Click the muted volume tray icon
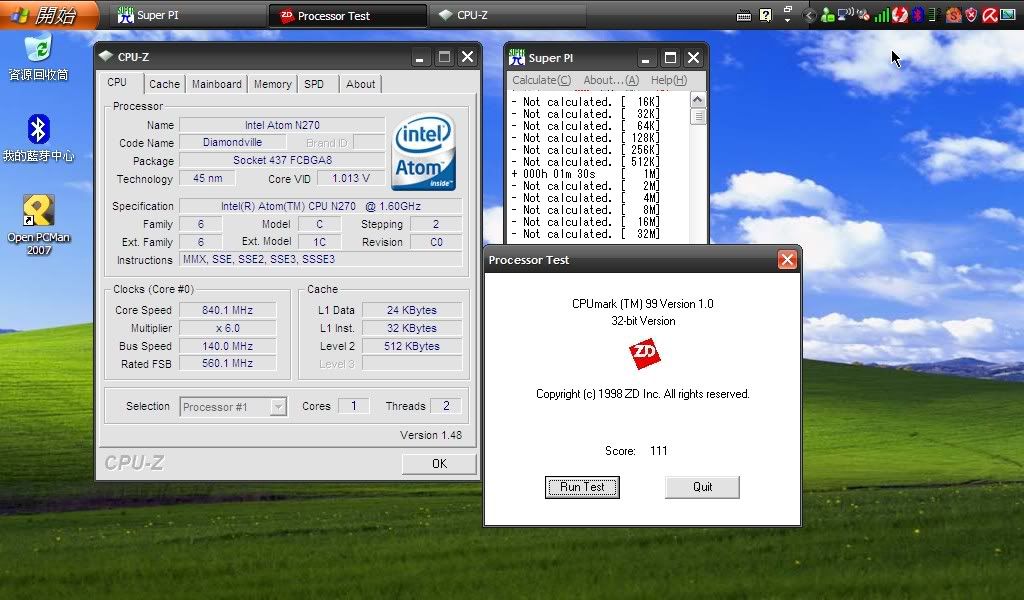This screenshot has width=1024, height=600. click(863, 14)
